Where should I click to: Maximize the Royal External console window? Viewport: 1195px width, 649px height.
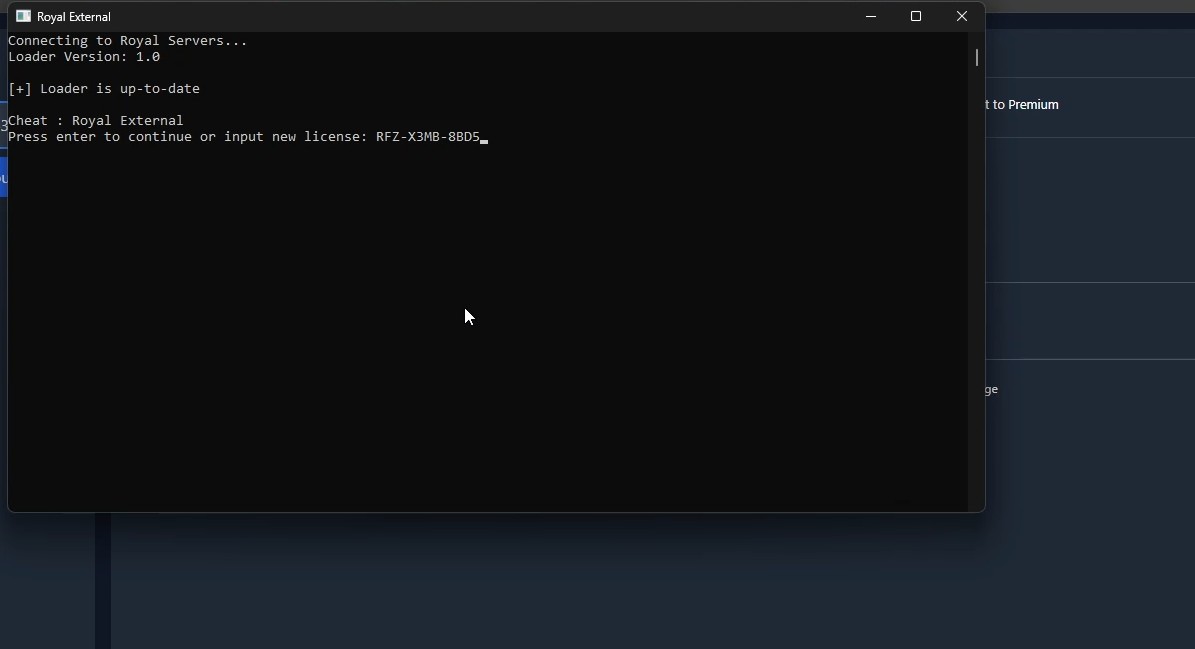(916, 16)
